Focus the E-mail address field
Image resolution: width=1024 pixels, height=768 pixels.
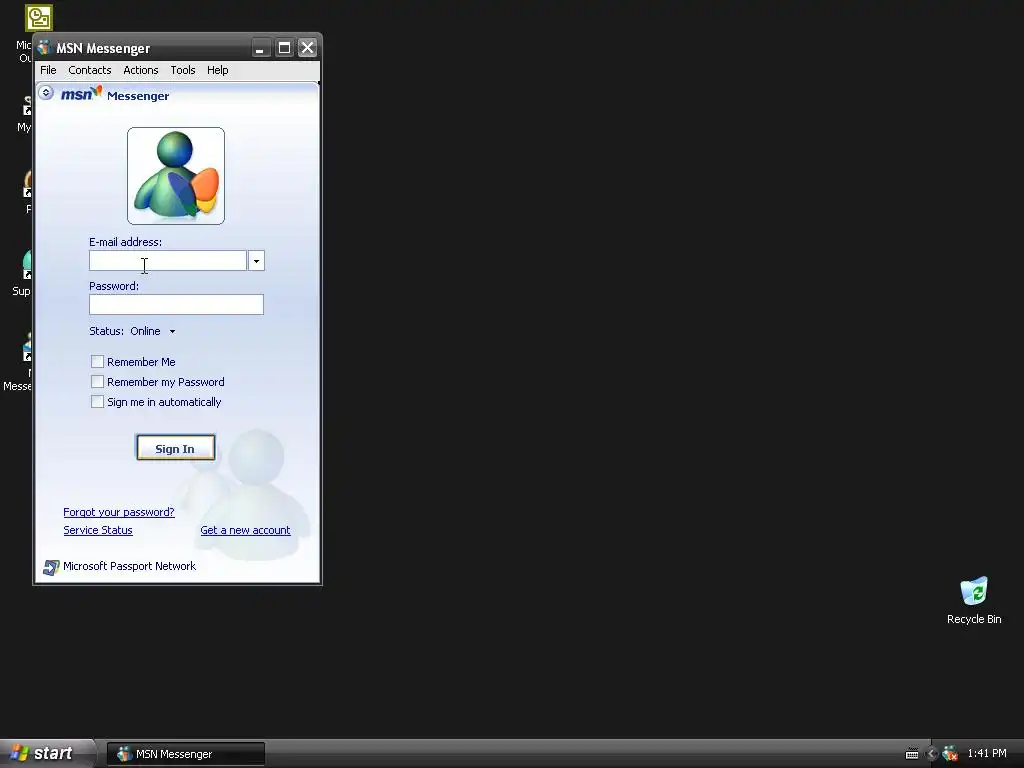(168, 261)
